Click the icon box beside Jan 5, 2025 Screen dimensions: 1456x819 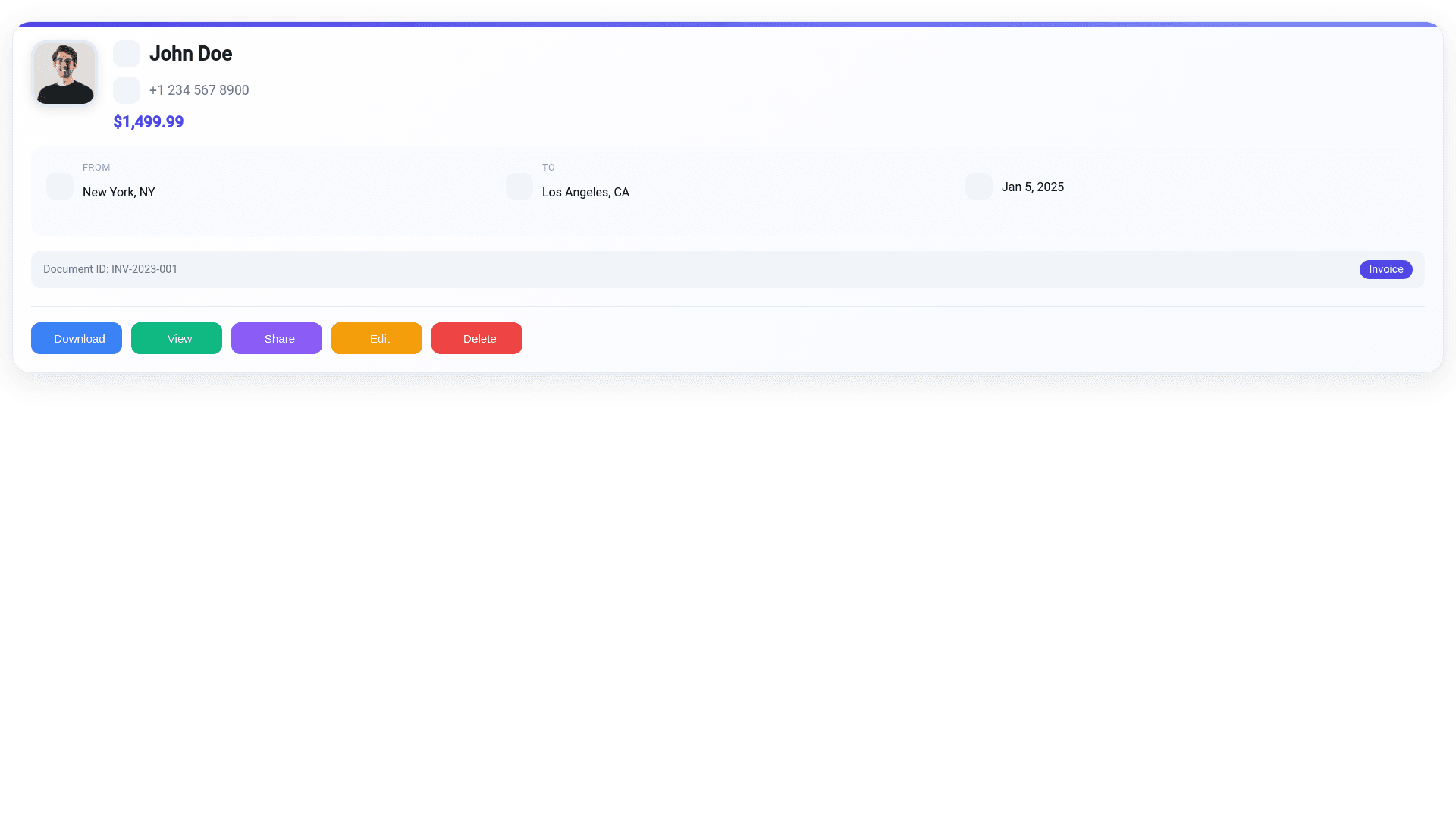pos(979,187)
